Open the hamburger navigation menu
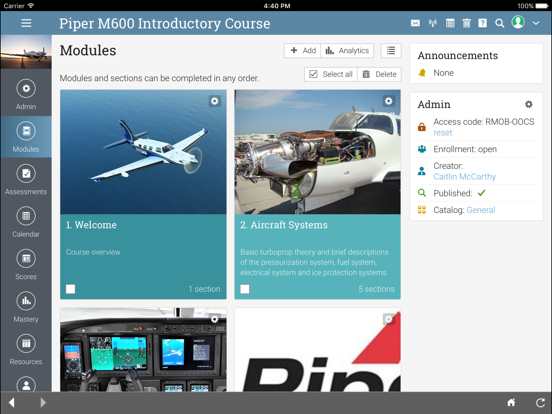 coord(26,23)
